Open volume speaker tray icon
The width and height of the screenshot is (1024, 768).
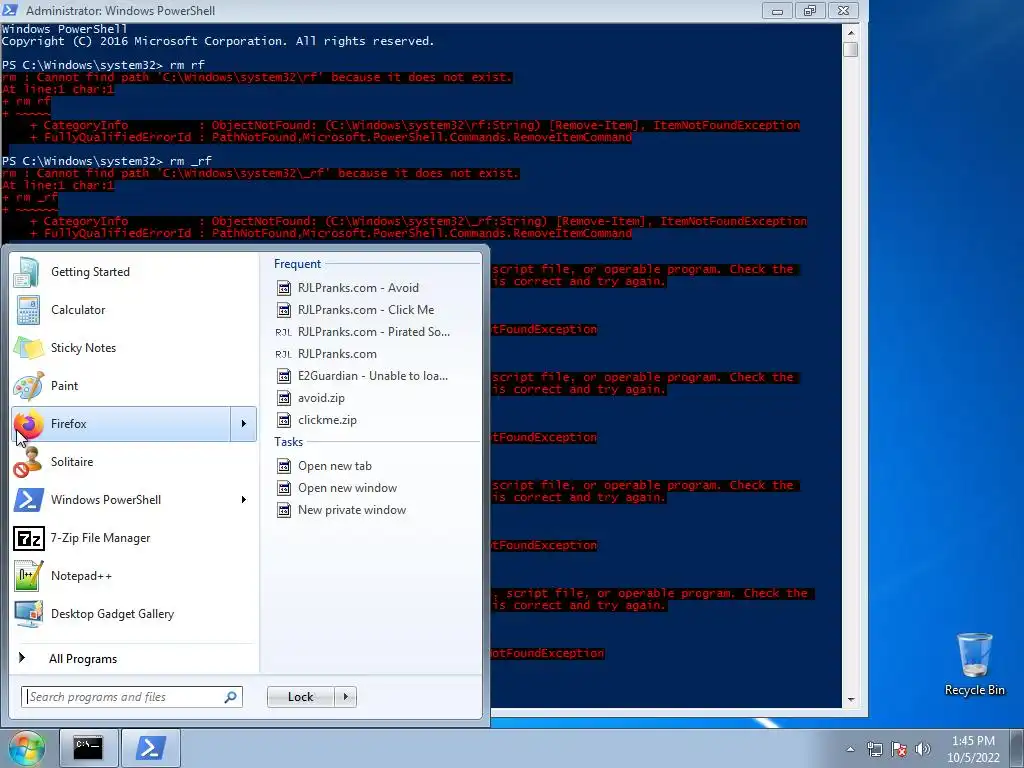click(x=923, y=749)
